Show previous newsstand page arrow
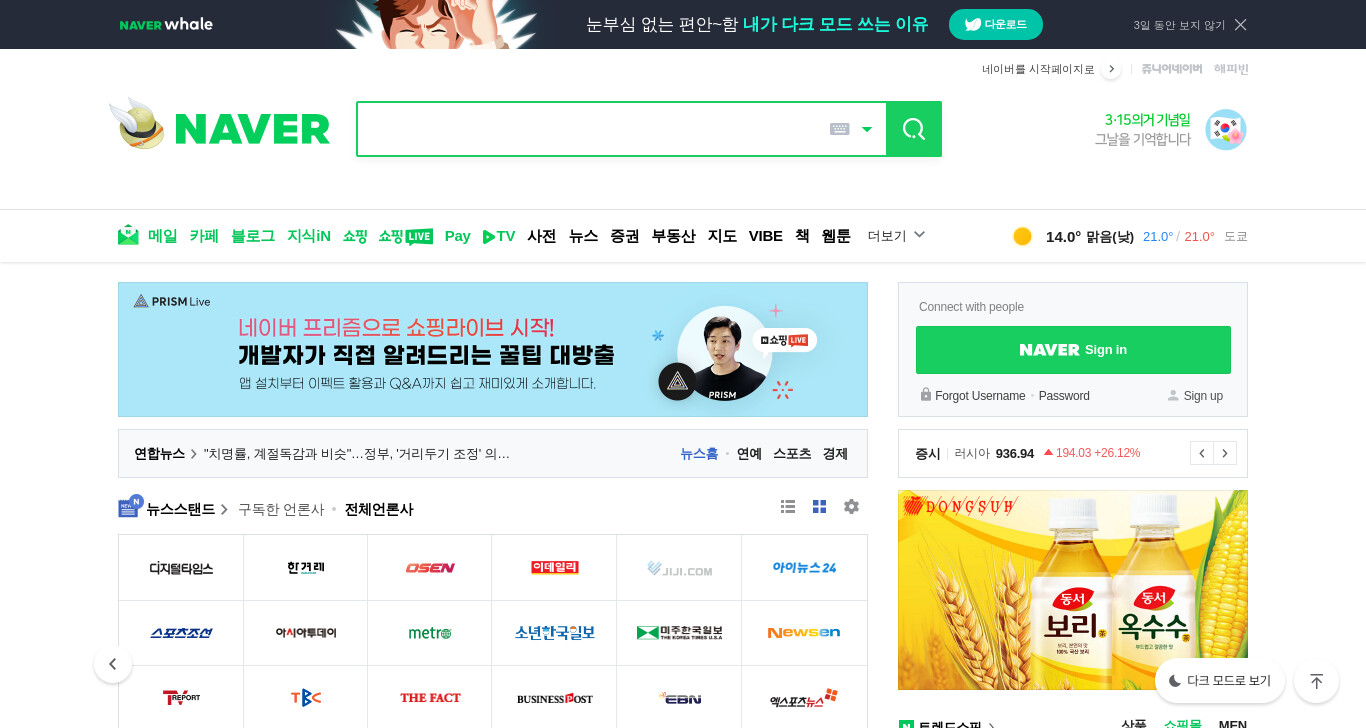 pos(113,664)
